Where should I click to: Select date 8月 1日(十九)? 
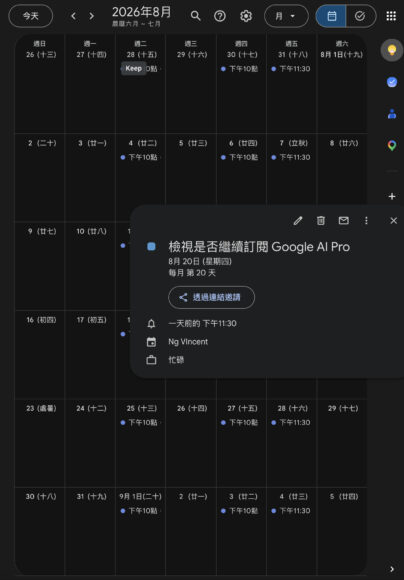click(342, 55)
